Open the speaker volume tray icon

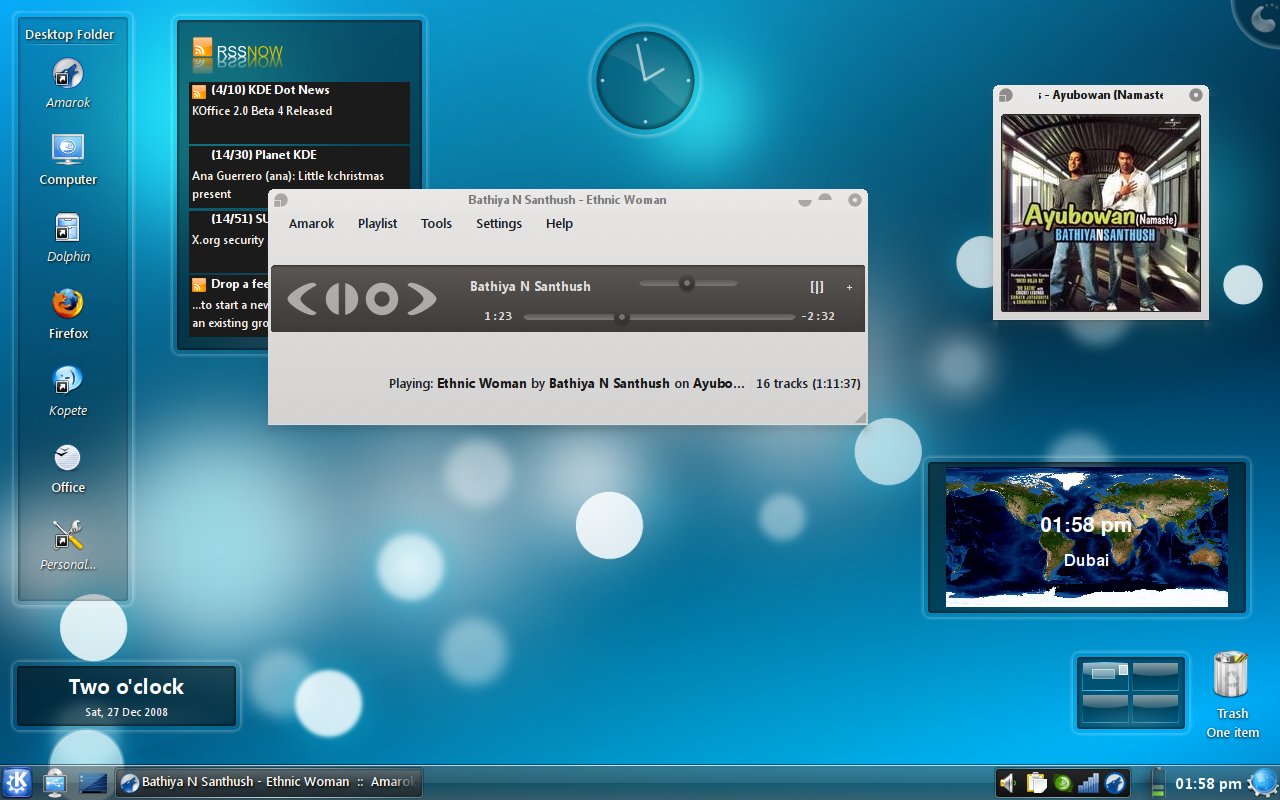[x=1009, y=783]
